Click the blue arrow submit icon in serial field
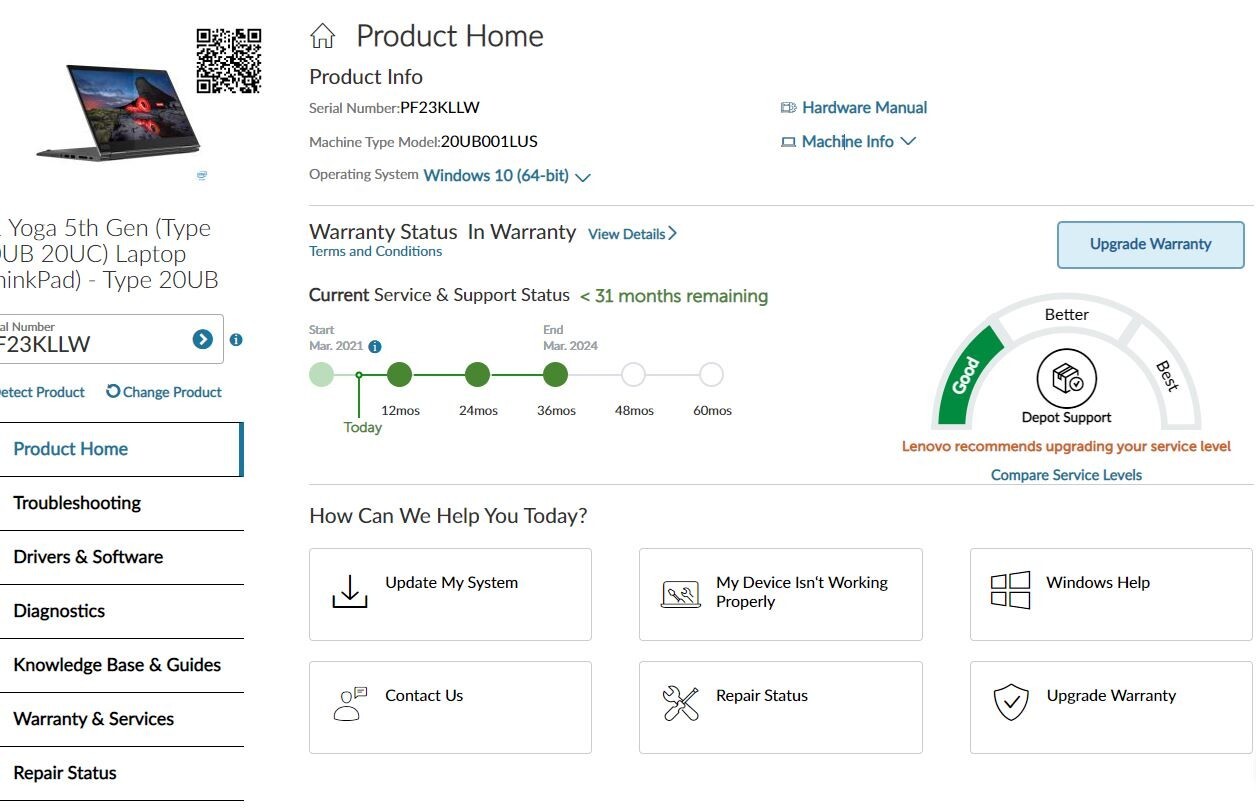 (x=203, y=340)
